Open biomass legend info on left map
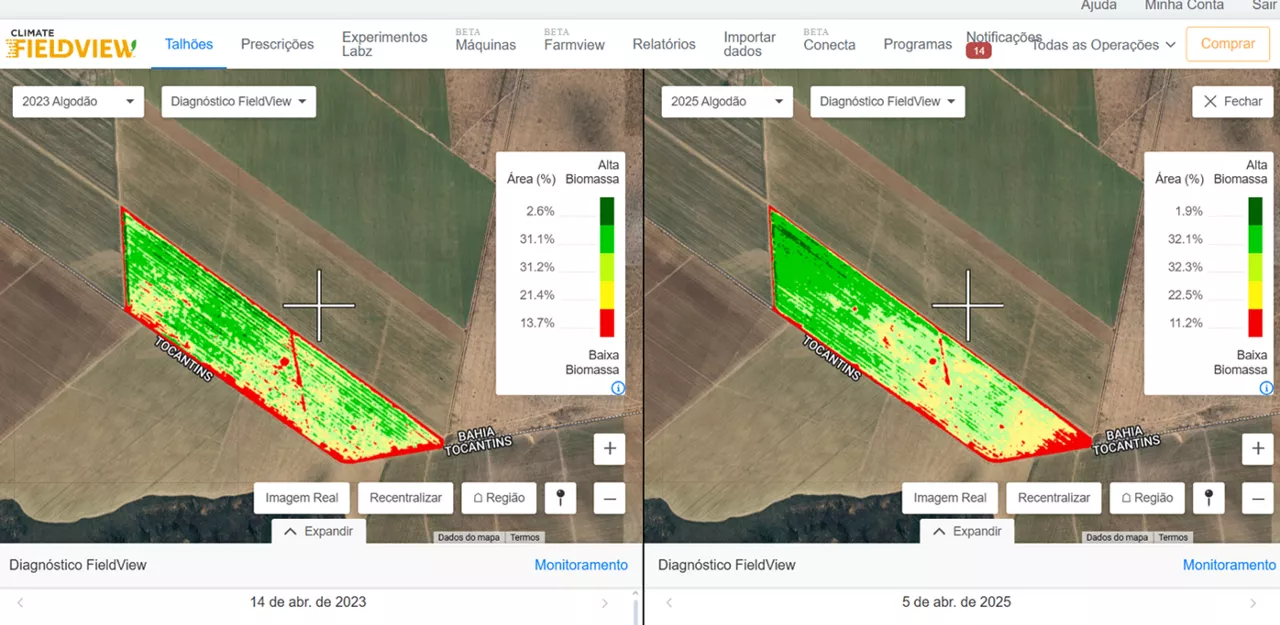This screenshot has width=1280, height=625. pos(618,388)
